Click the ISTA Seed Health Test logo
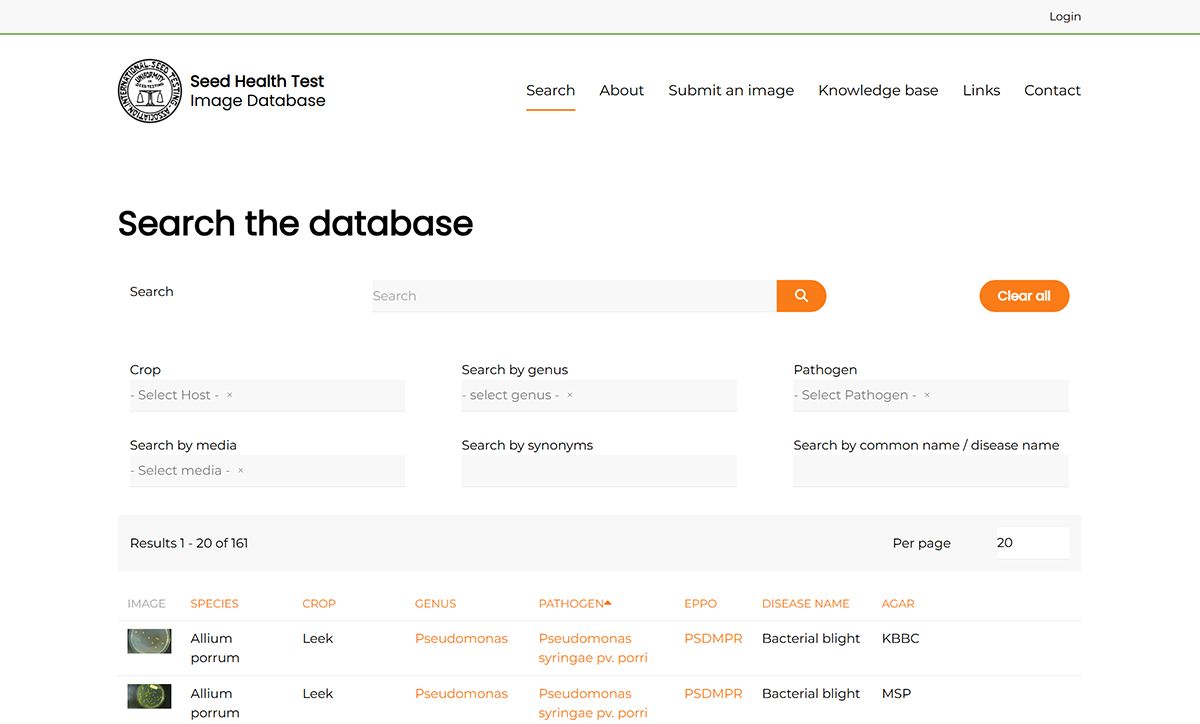This screenshot has height=724, width=1200. (x=148, y=91)
